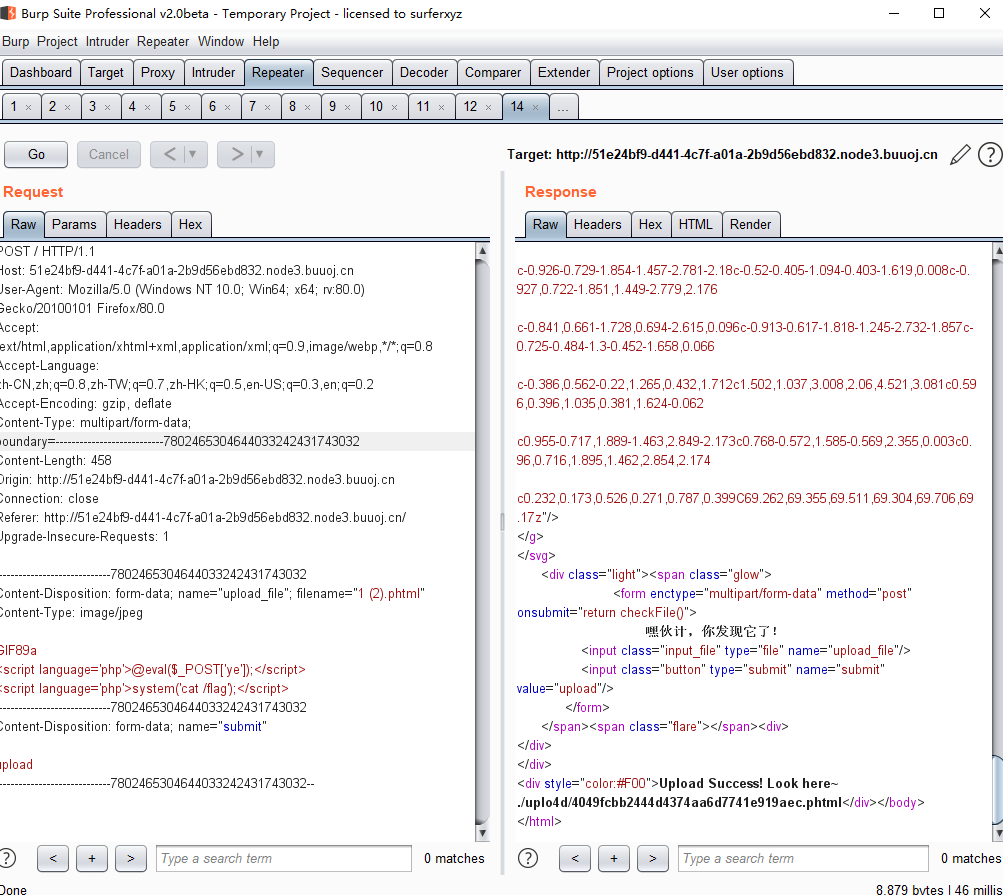
Task: Click the "Content-Length: 458" header line
Action: tap(56, 461)
